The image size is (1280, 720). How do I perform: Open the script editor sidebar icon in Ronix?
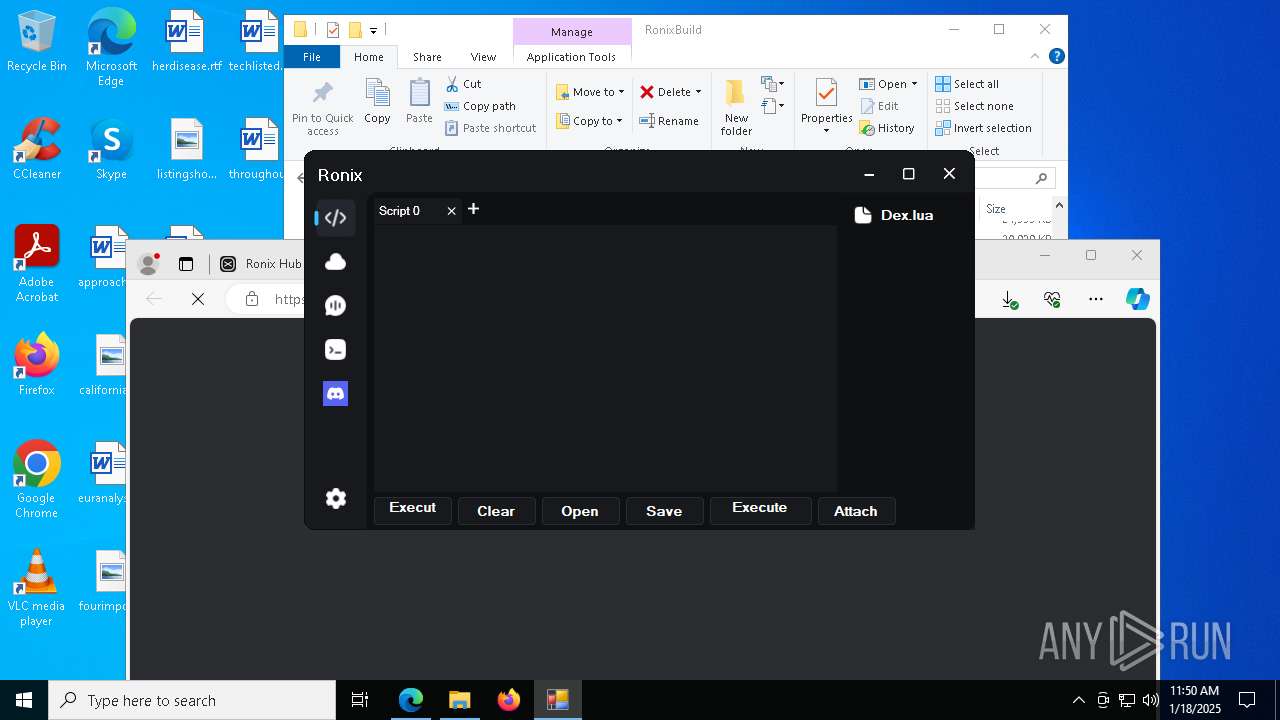tap(336, 218)
